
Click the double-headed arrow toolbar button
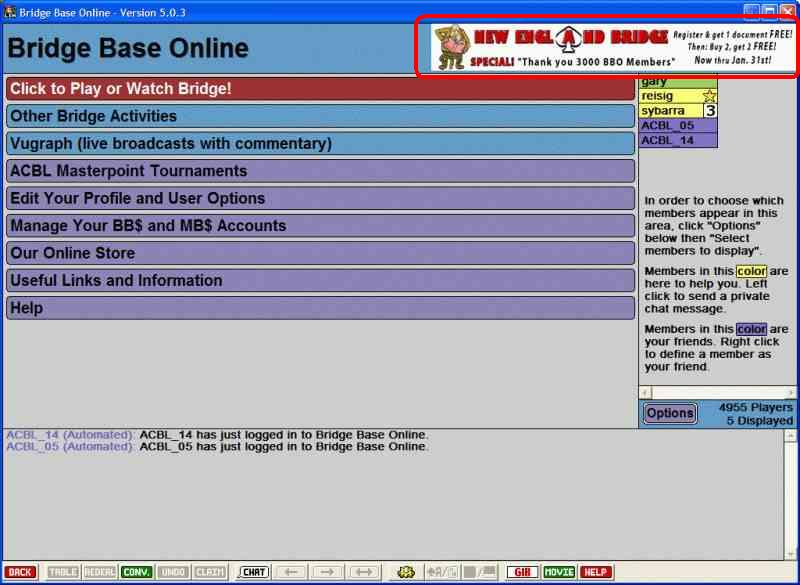coord(364,572)
